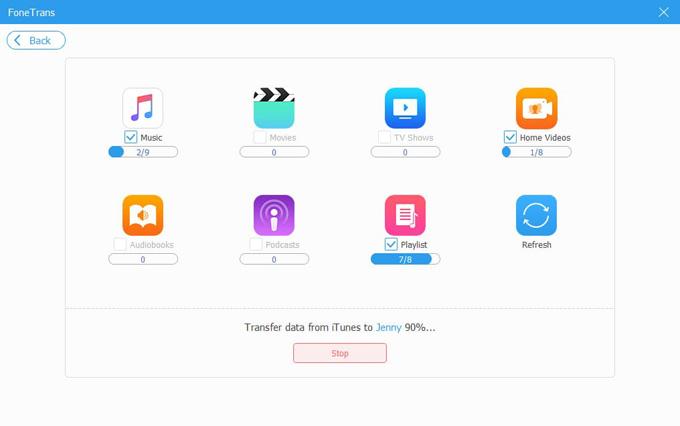Open the Home Videos camera icon
This screenshot has height=426, width=680.
point(536,108)
